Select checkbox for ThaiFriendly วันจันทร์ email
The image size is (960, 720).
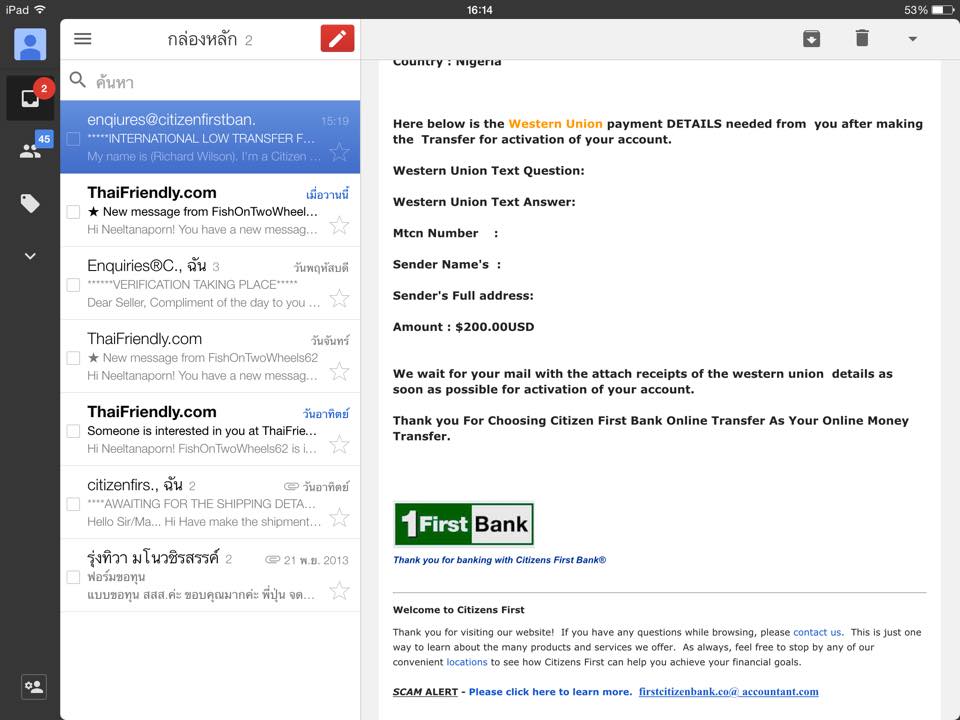73,358
